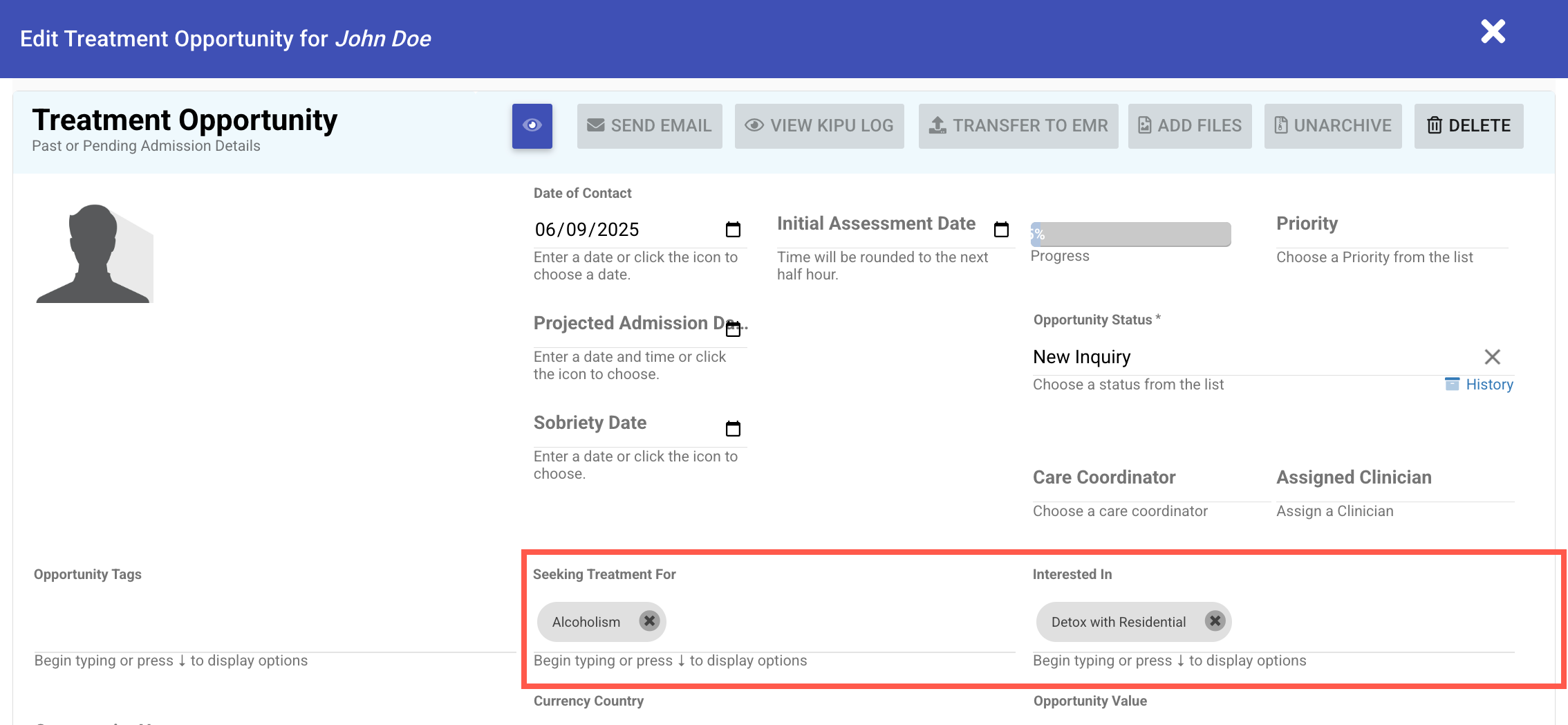1568x725 pixels.
Task: Open Sobriety Date calendar picker
Action: pos(733,429)
